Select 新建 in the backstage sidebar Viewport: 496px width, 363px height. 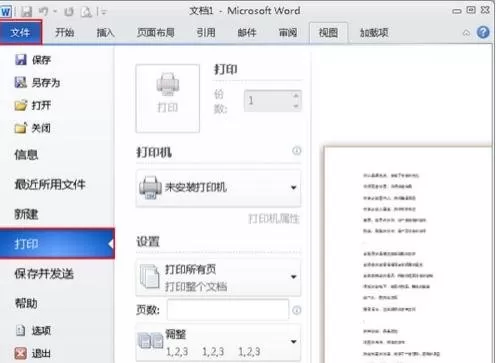point(26,214)
